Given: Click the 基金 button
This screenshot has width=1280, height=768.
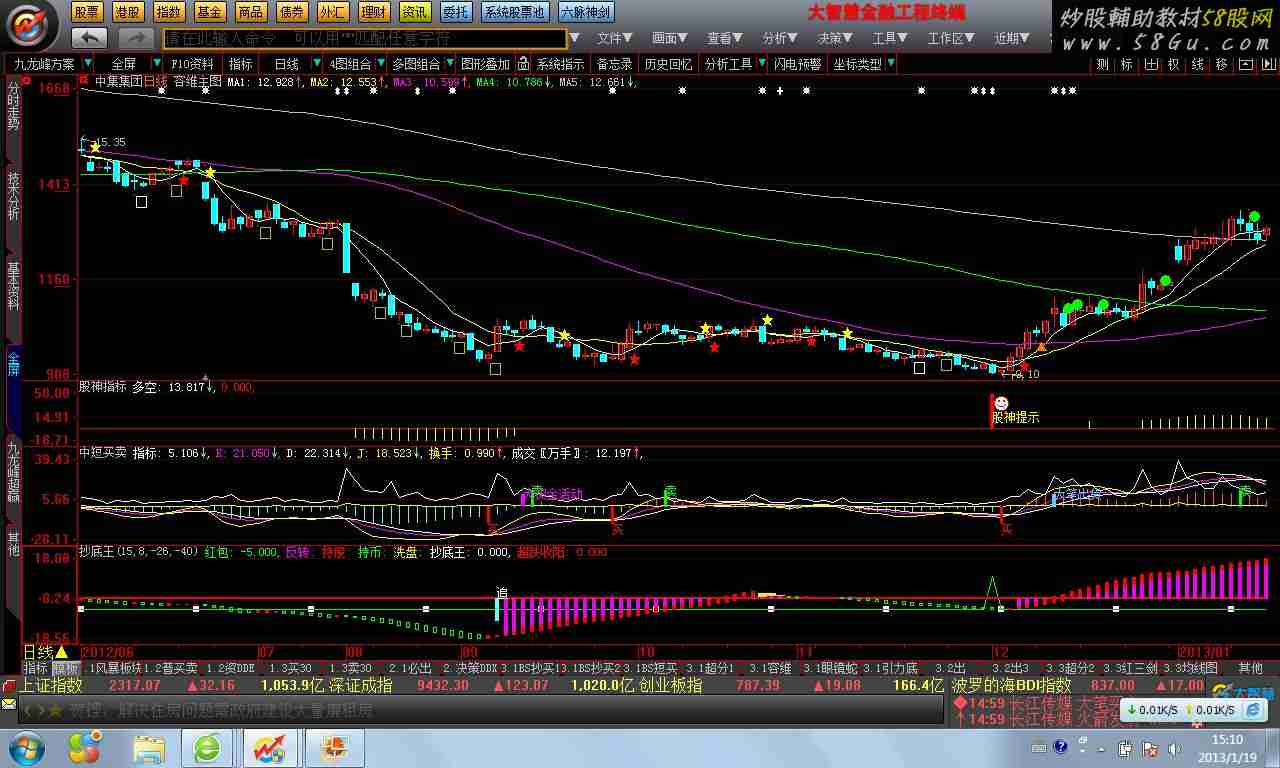Looking at the screenshot, I should [x=210, y=13].
